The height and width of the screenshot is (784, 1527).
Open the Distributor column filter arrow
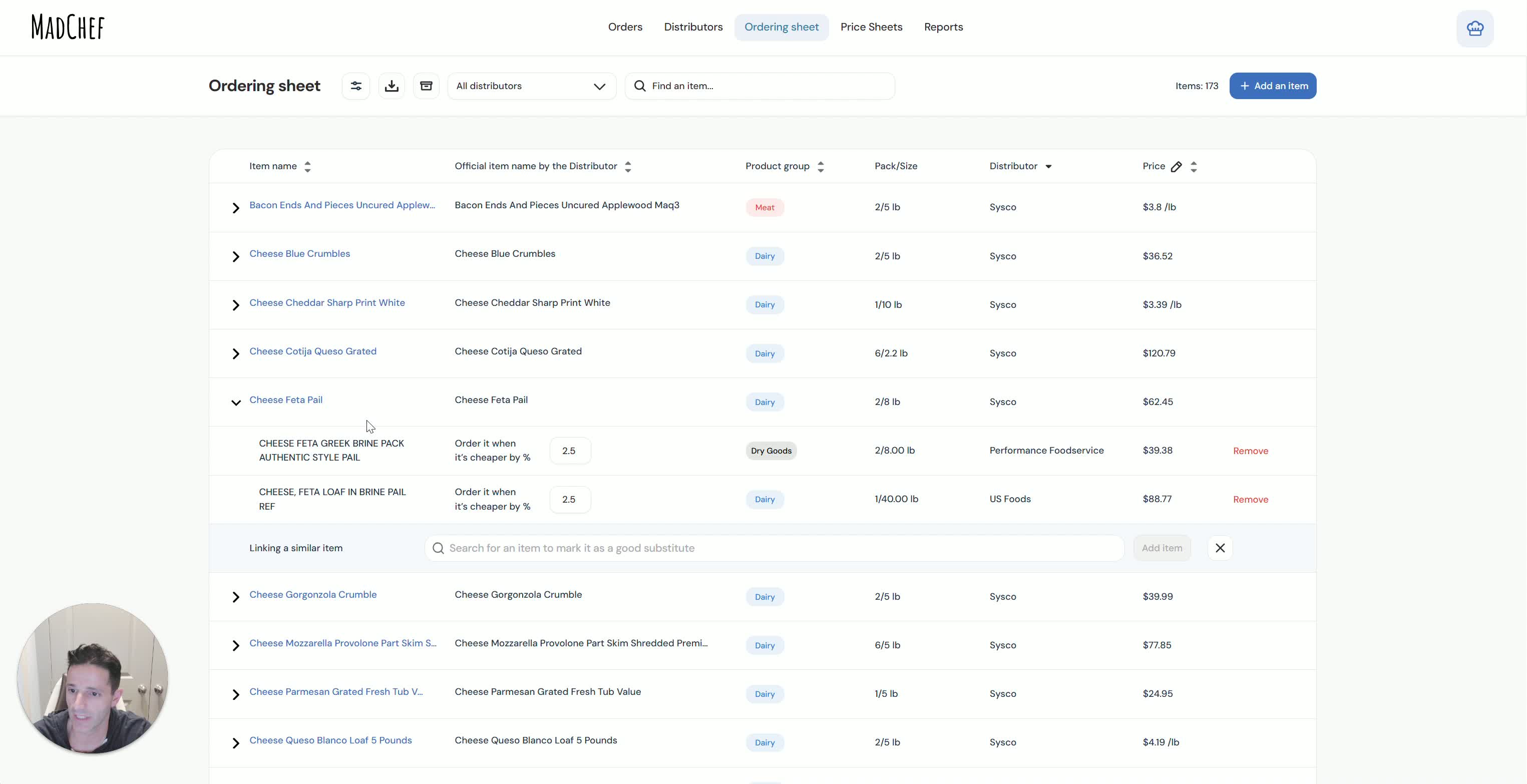(x=1049, y=167)
